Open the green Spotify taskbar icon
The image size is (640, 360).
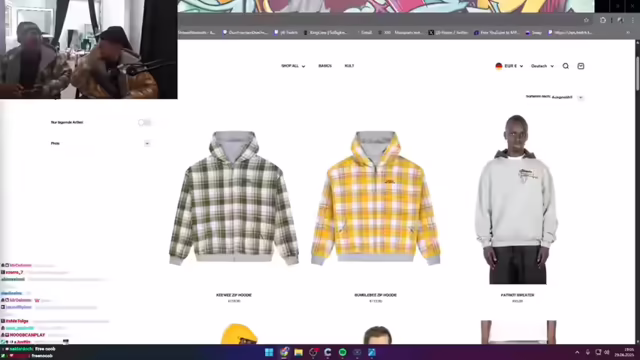tap(342, 352)
